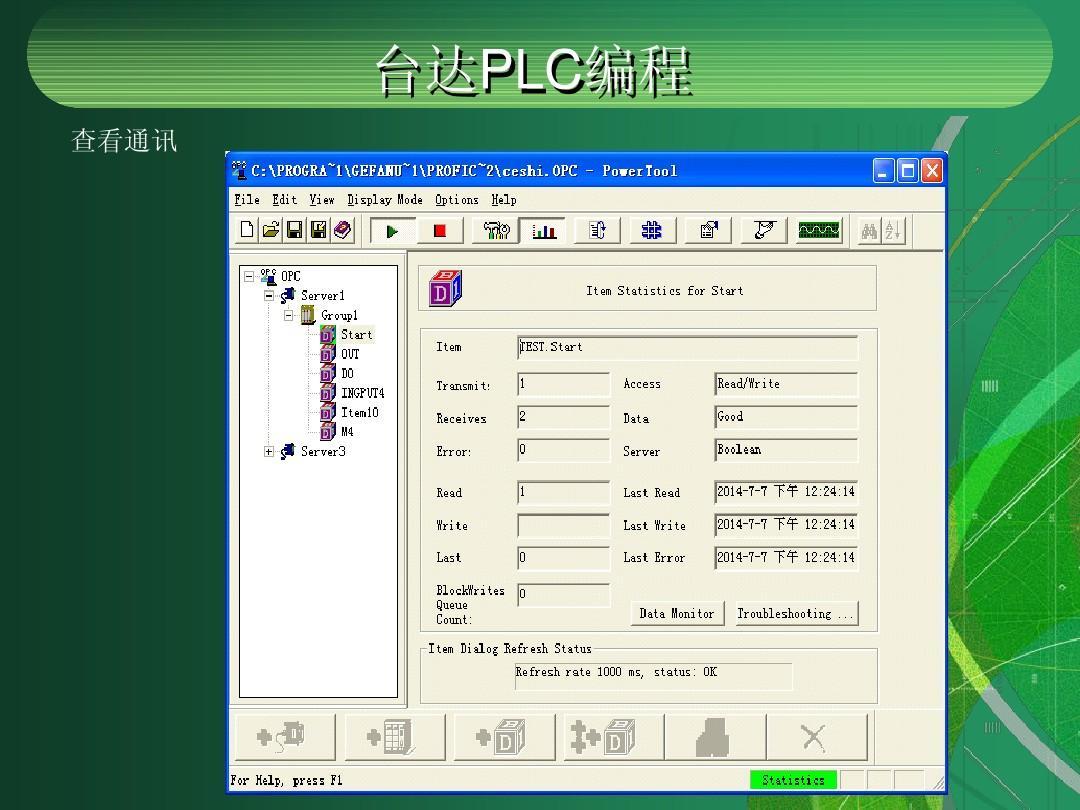Image resolution: width=1080 pixels, height=810 pixels.
Task: Click the Data field showing Good
Action: pos(786,417)
